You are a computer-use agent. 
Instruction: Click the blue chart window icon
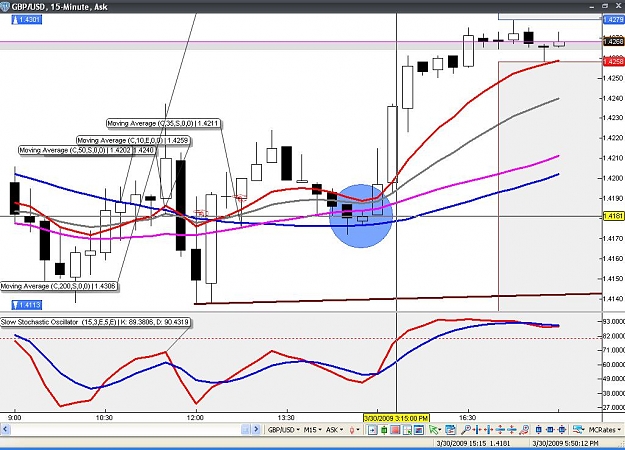(419, 430)
